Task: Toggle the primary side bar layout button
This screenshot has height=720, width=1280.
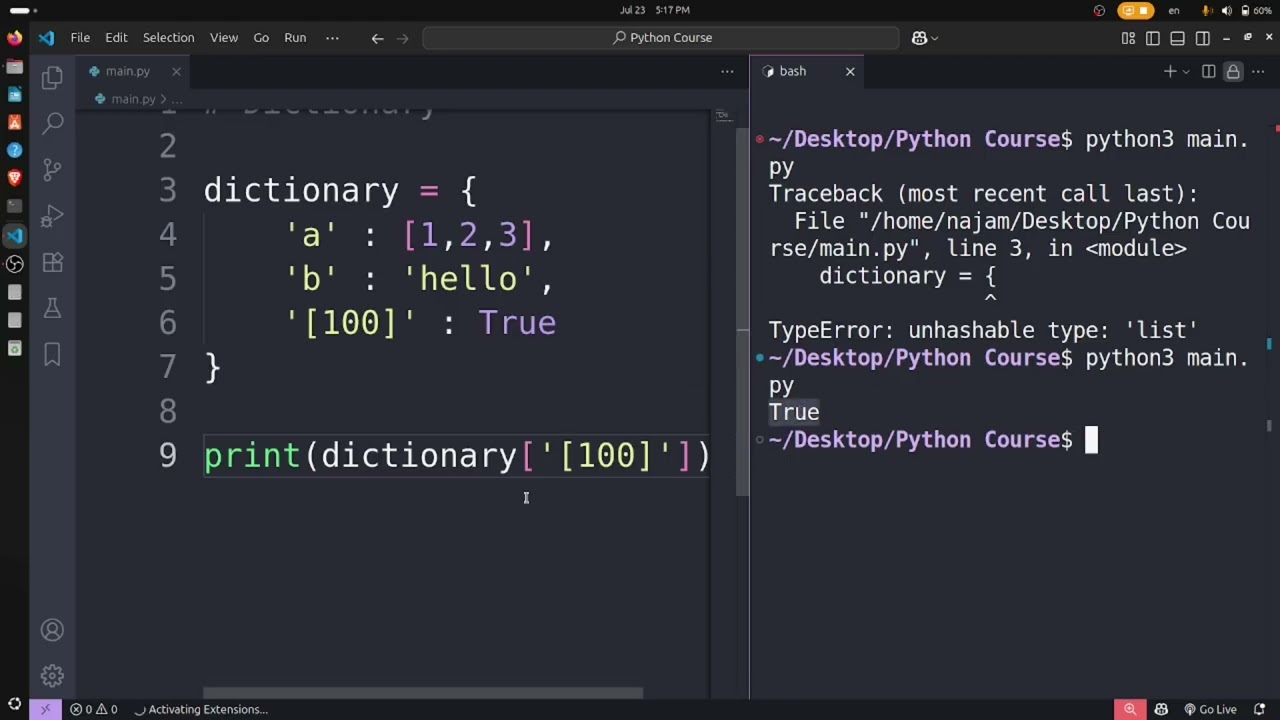Action: [1153, 38]
